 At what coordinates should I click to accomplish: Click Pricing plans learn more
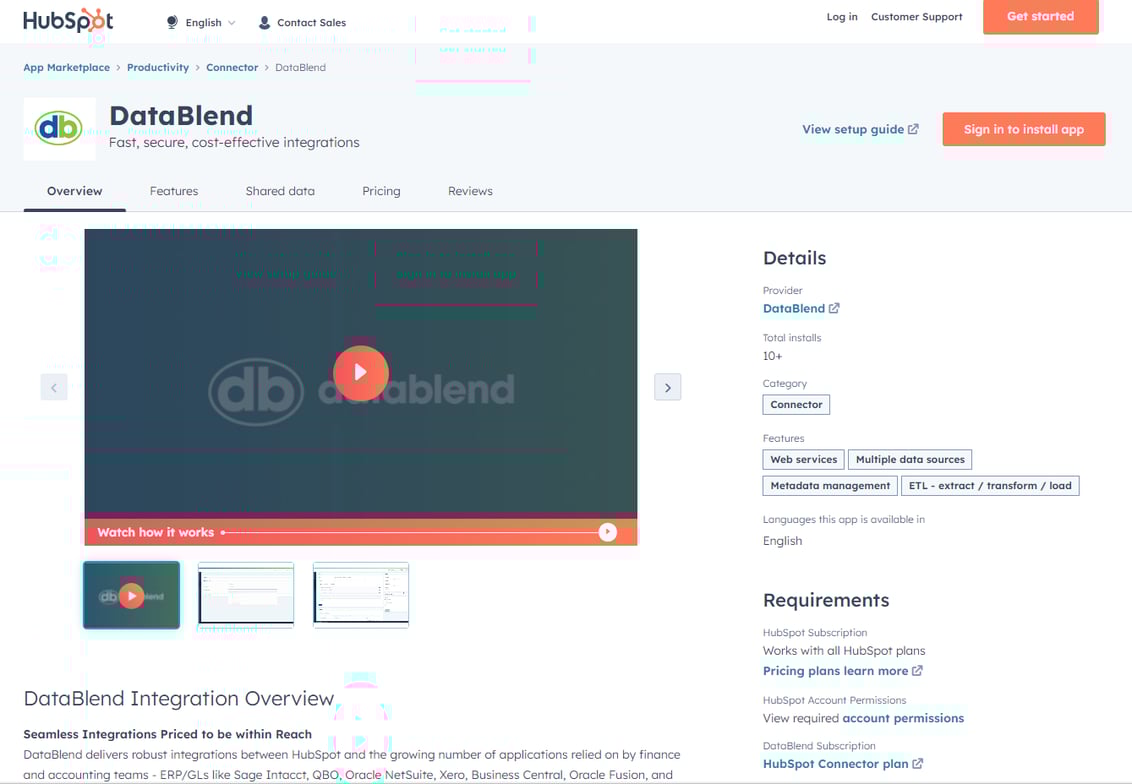(x=837, y=671)
